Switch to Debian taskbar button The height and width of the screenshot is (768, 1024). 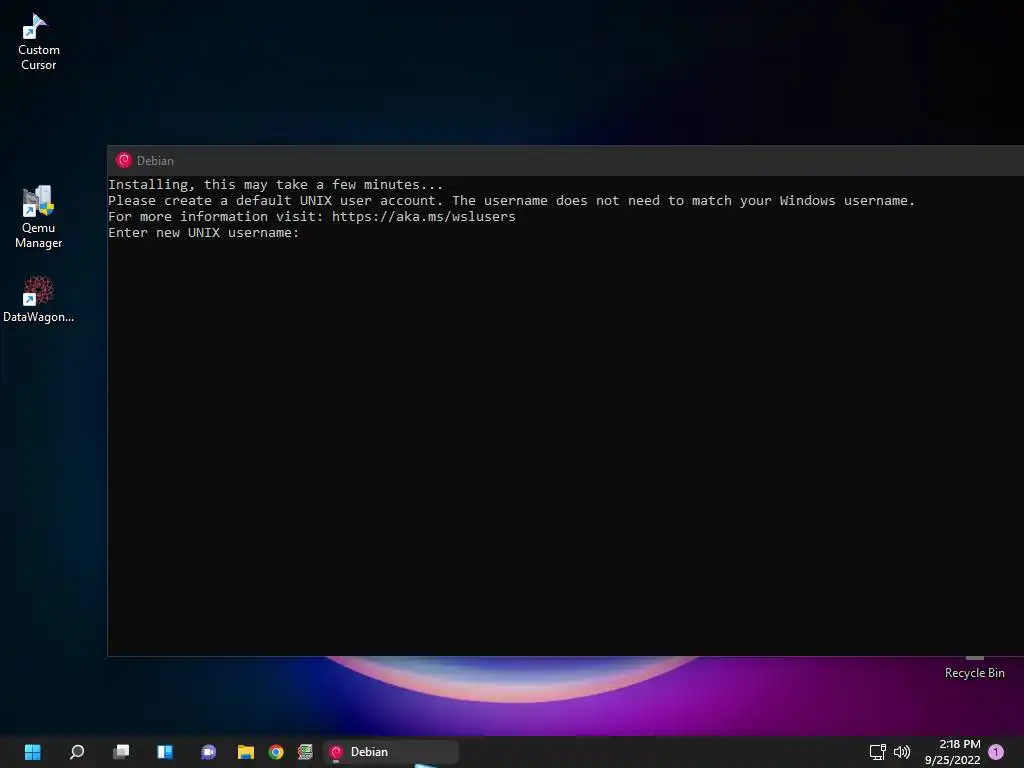pyautogui.click(x=391, y=752)
